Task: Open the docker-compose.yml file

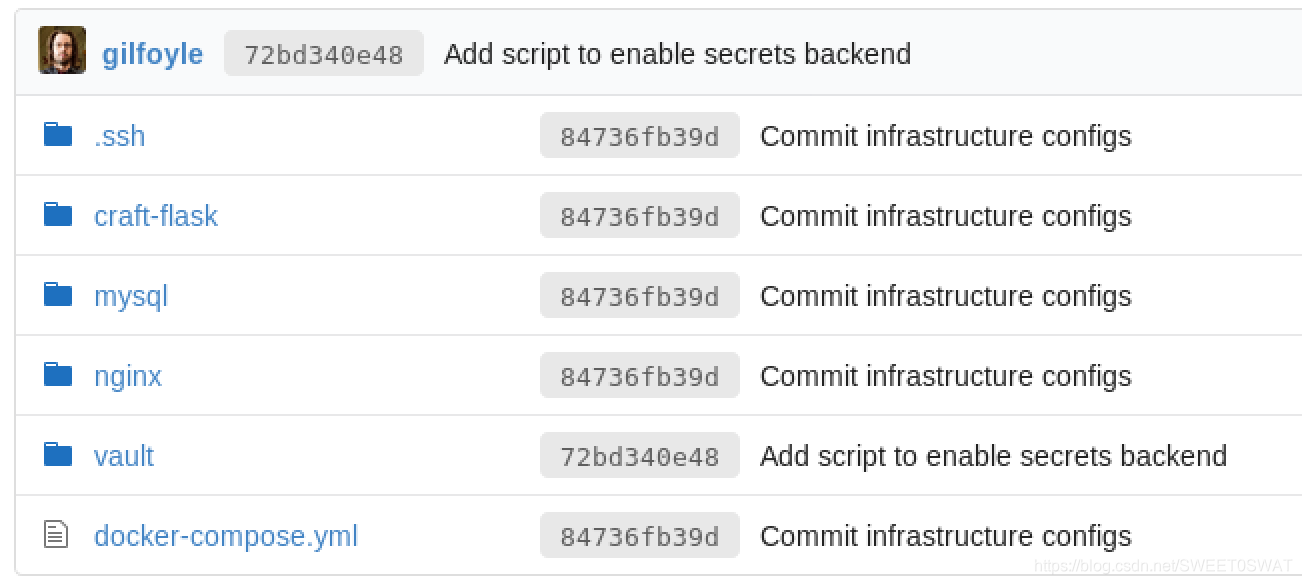Action: click(x=226, y=537)
